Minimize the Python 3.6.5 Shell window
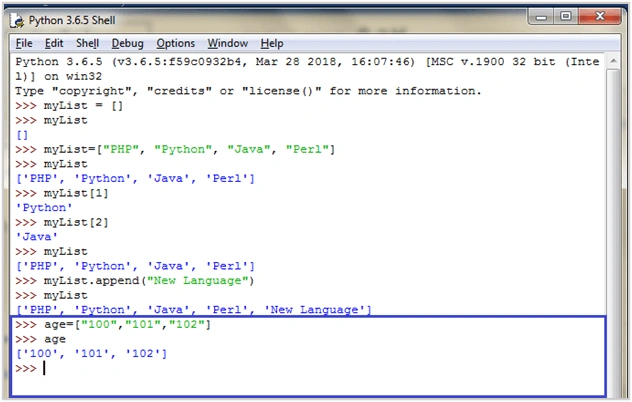Screen dimensions: 632x402 541,17
